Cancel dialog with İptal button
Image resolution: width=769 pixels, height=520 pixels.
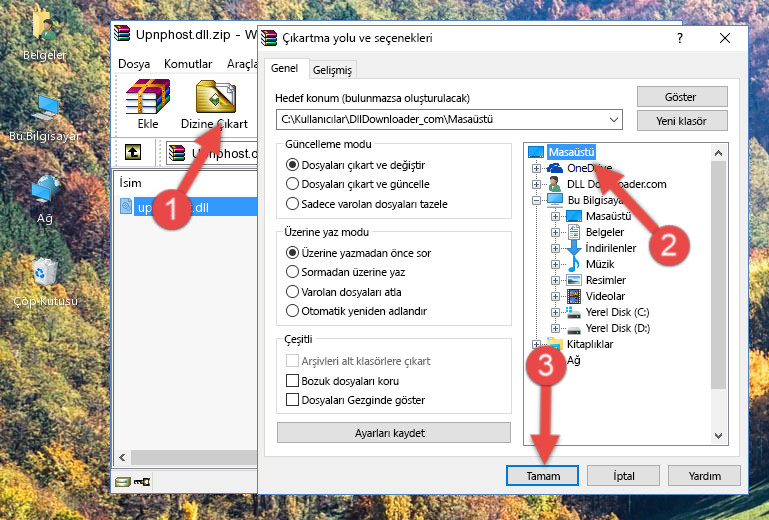(623, 476)
